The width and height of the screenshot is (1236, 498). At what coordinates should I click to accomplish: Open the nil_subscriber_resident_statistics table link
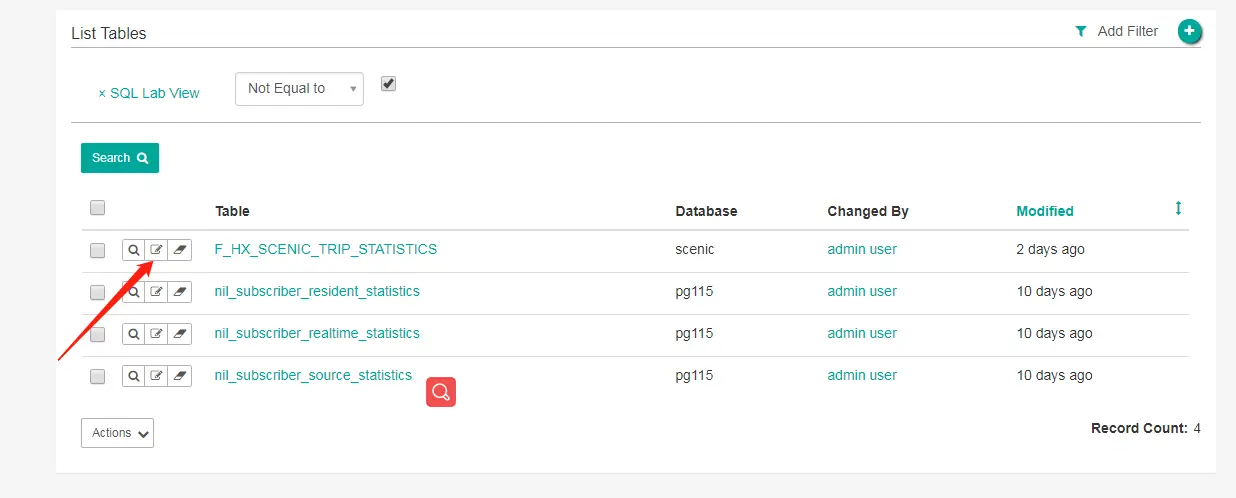tap(317, 291)
